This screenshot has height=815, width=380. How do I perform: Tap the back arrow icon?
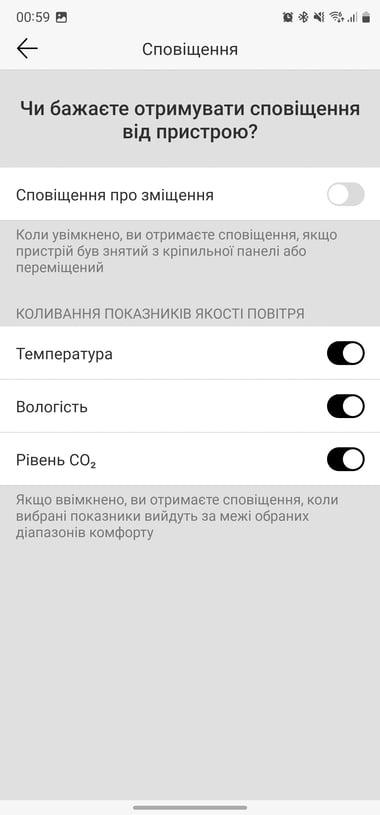[27, 49]
